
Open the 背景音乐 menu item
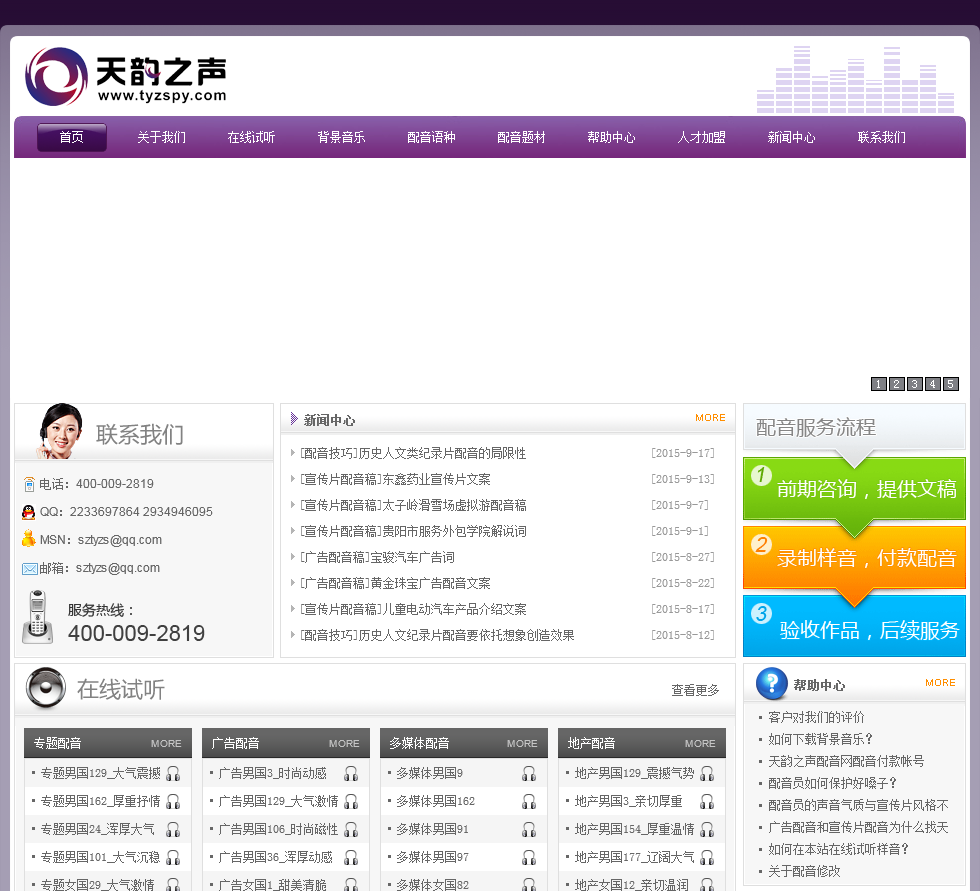(x=341, y=138)
